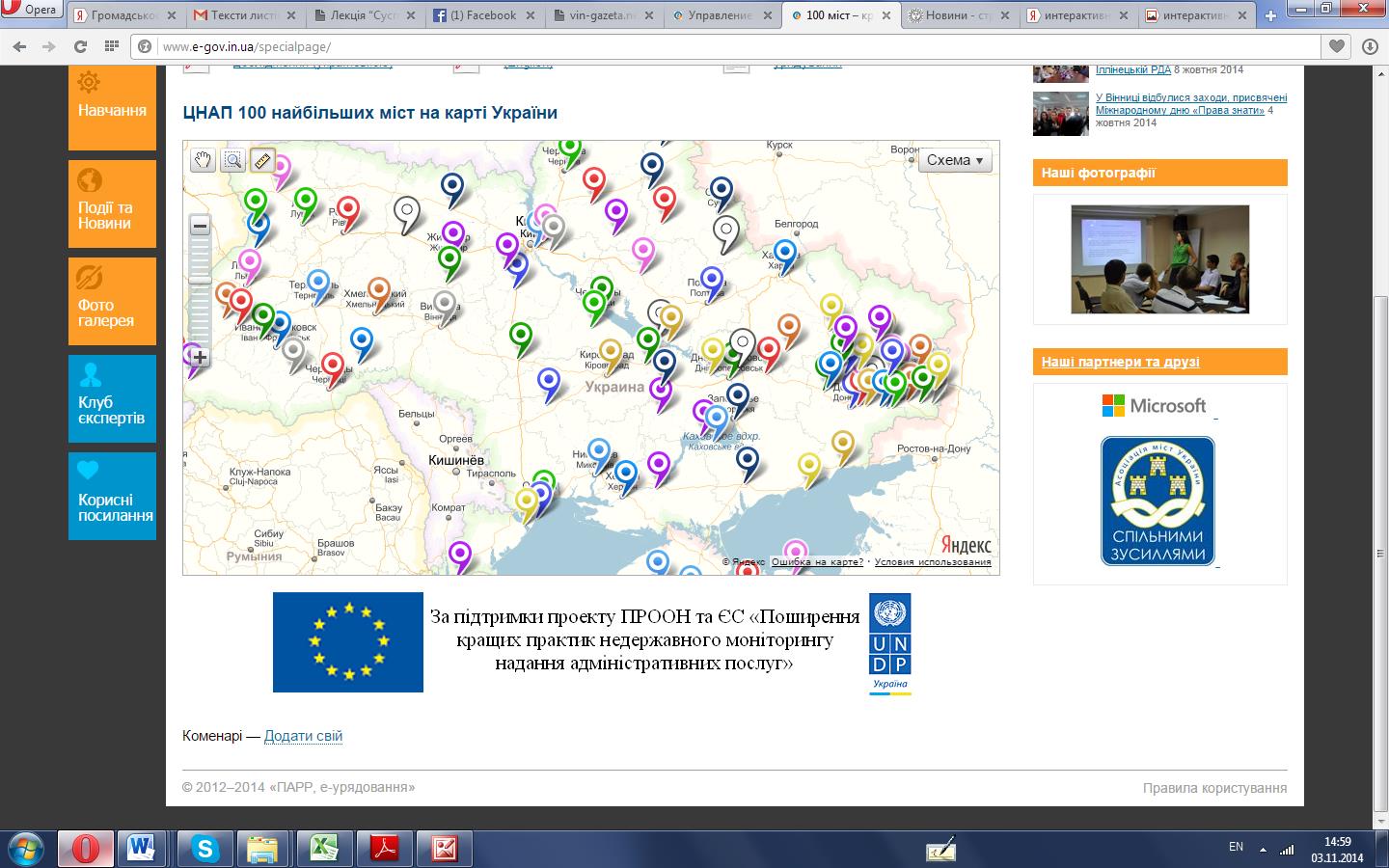The width and height of the screenshot is (1389, 868).
Task: Go back to previous page
Action: coord(21,46)
